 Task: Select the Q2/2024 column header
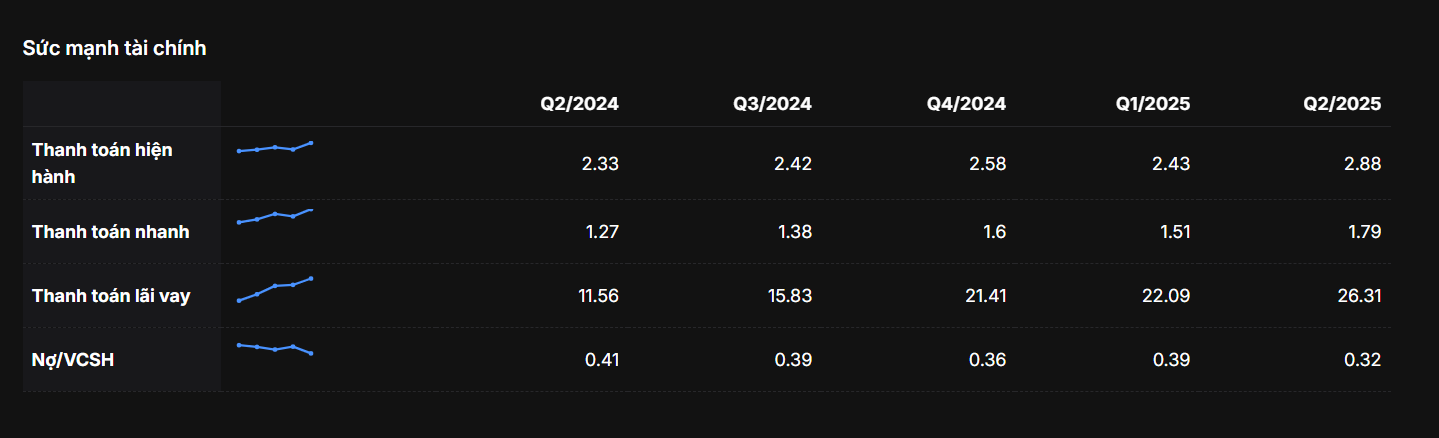[579, 104]
